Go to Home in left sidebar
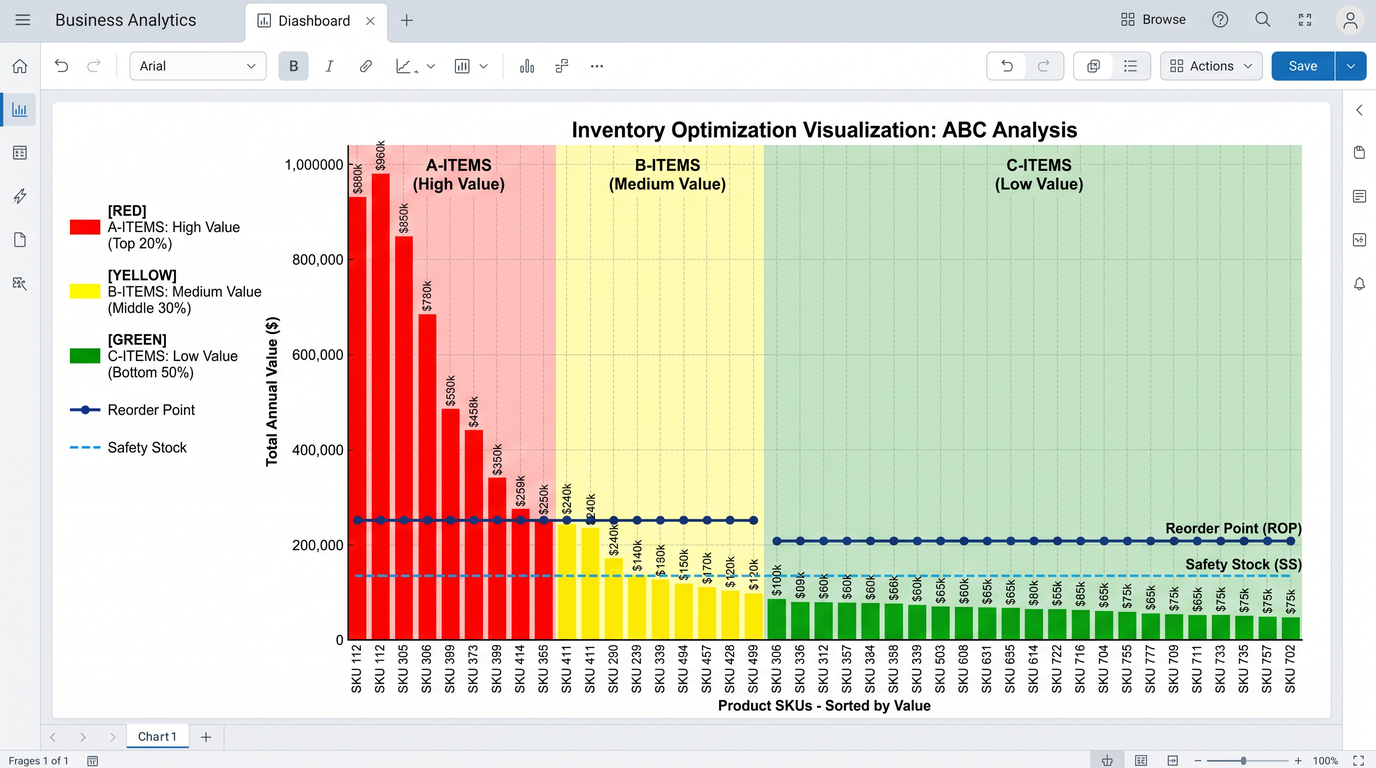 [x=20, y=66]
